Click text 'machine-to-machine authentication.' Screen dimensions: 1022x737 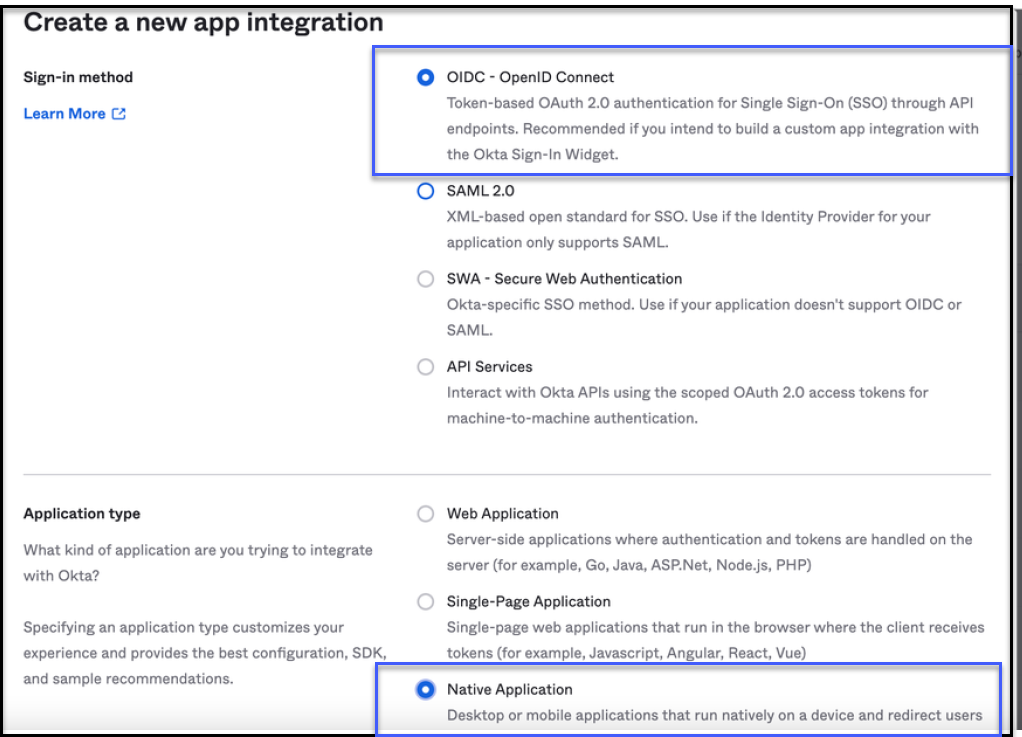tap(572, 418)
